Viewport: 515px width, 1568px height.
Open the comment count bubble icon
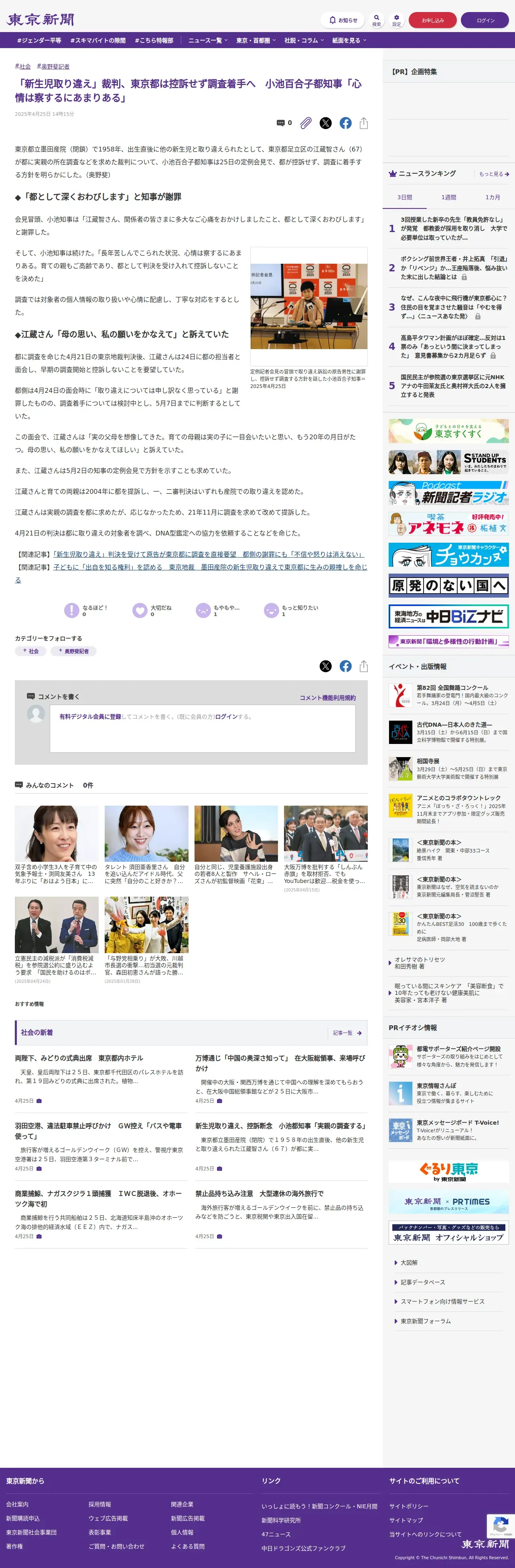tap(280, 123)
